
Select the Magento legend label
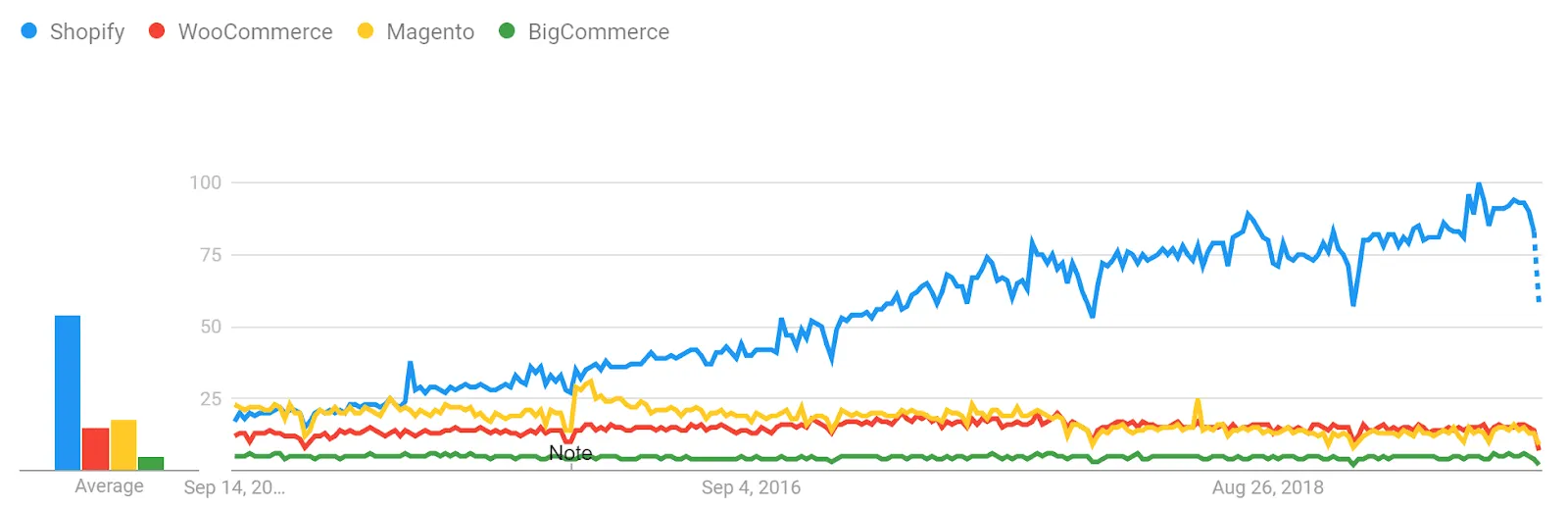[430, 32]
